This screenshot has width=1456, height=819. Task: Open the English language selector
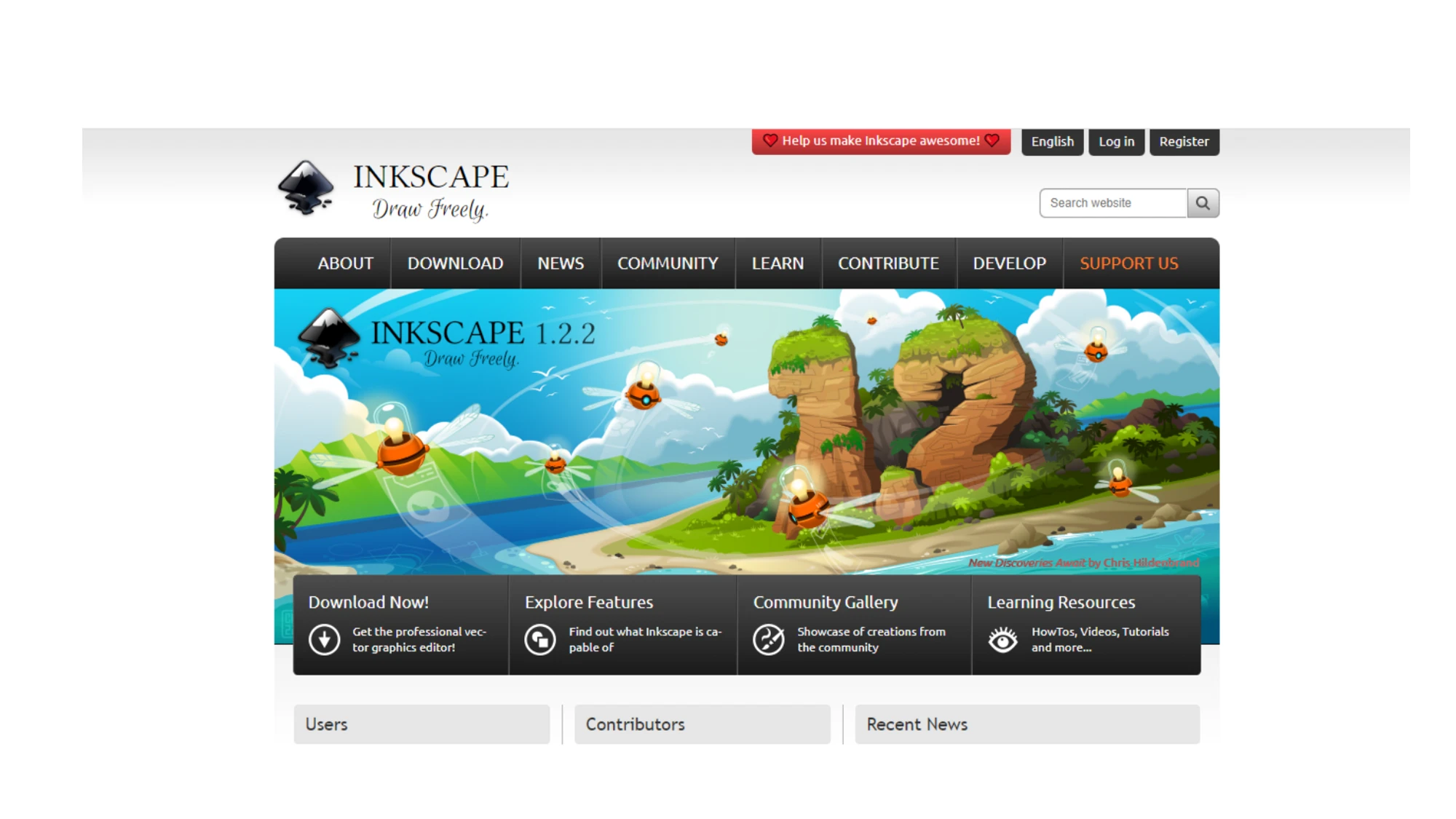pyautogui.click(x=1052, y=141)
